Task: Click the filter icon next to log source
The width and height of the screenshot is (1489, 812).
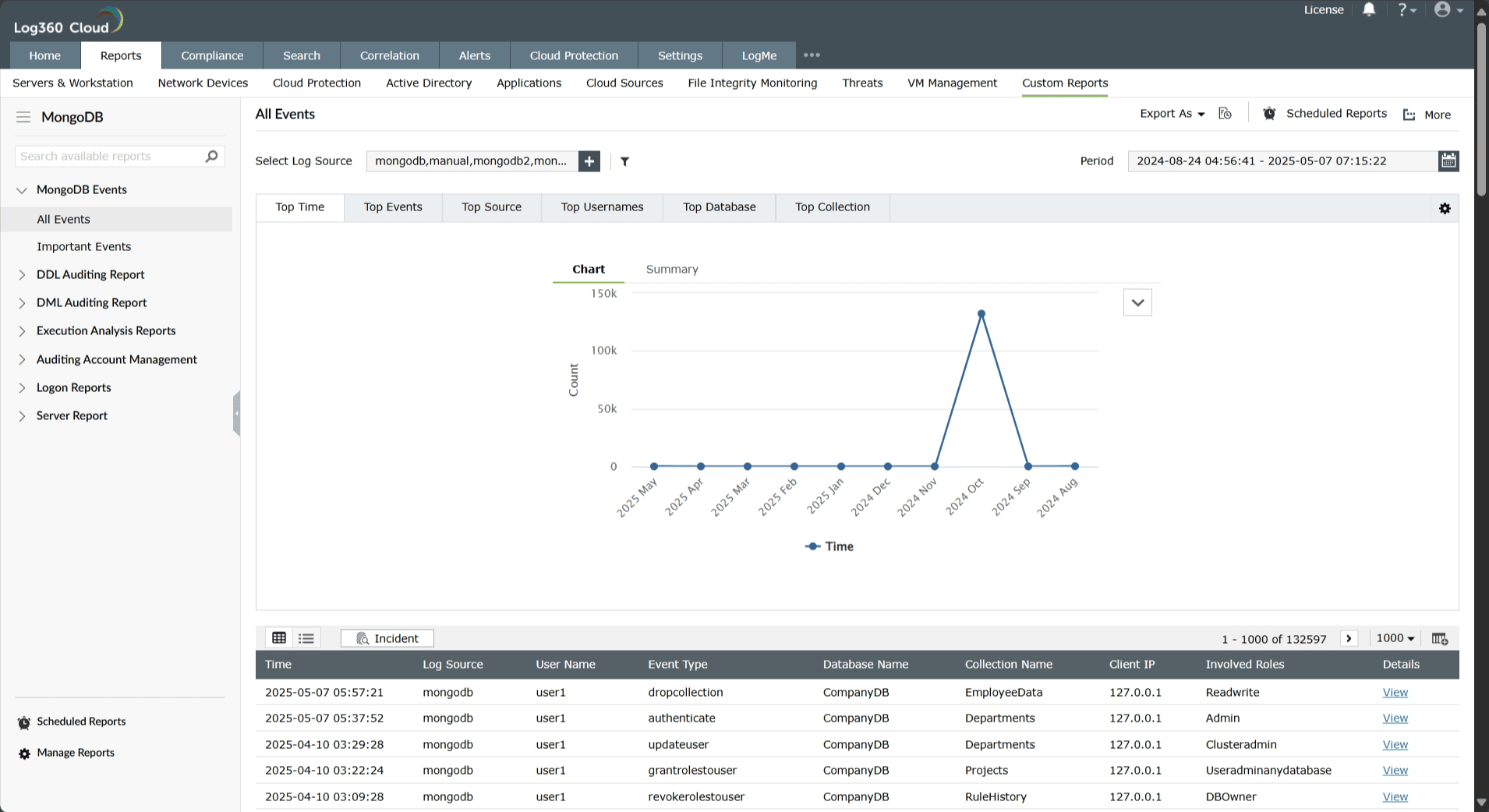Action: coord(624,161)
